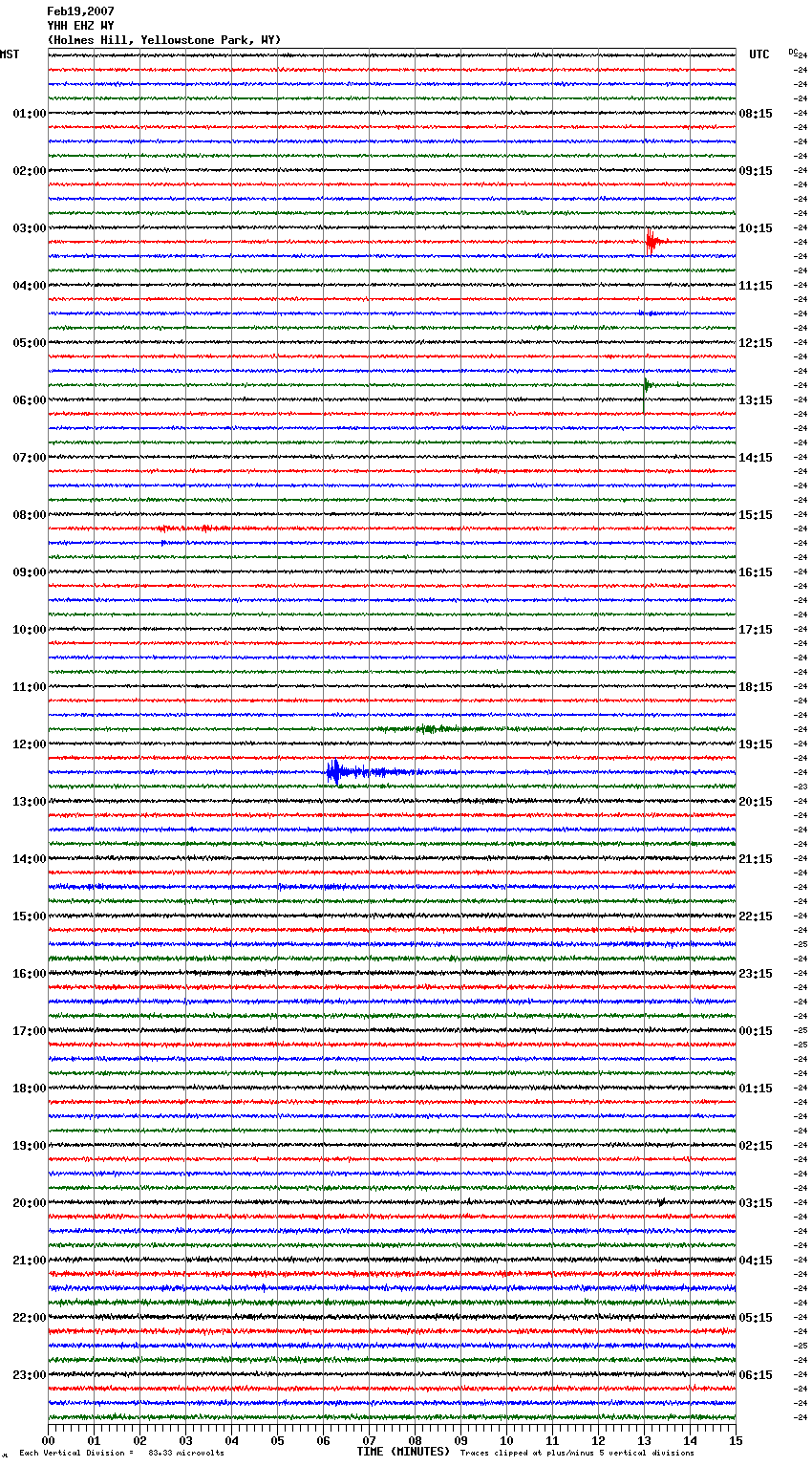Select the "00:15" UTC time label

point(756,1031)
